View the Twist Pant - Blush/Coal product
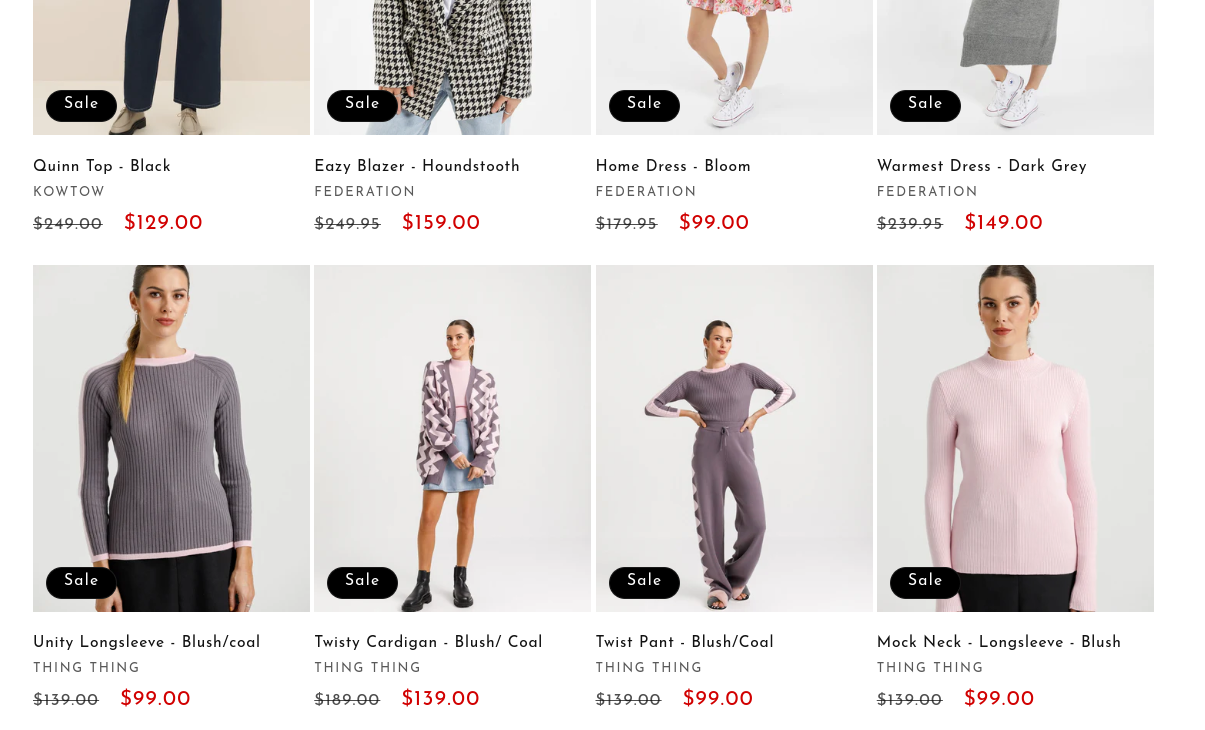Screen dimensions: 1205x730 684,643
